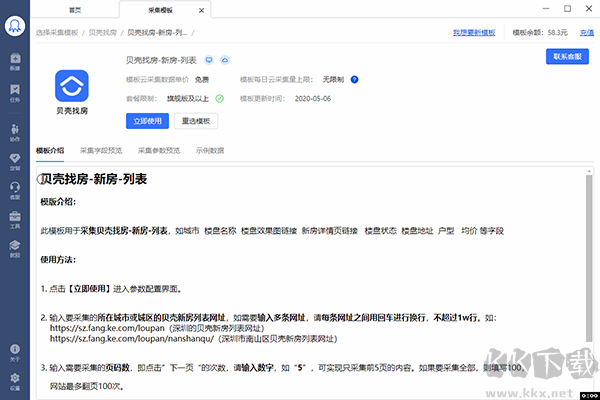Switch to 采集字段预览 tab
Image resolution: width=600 pixels, height=400 pixels.
[x=101, y=150]
